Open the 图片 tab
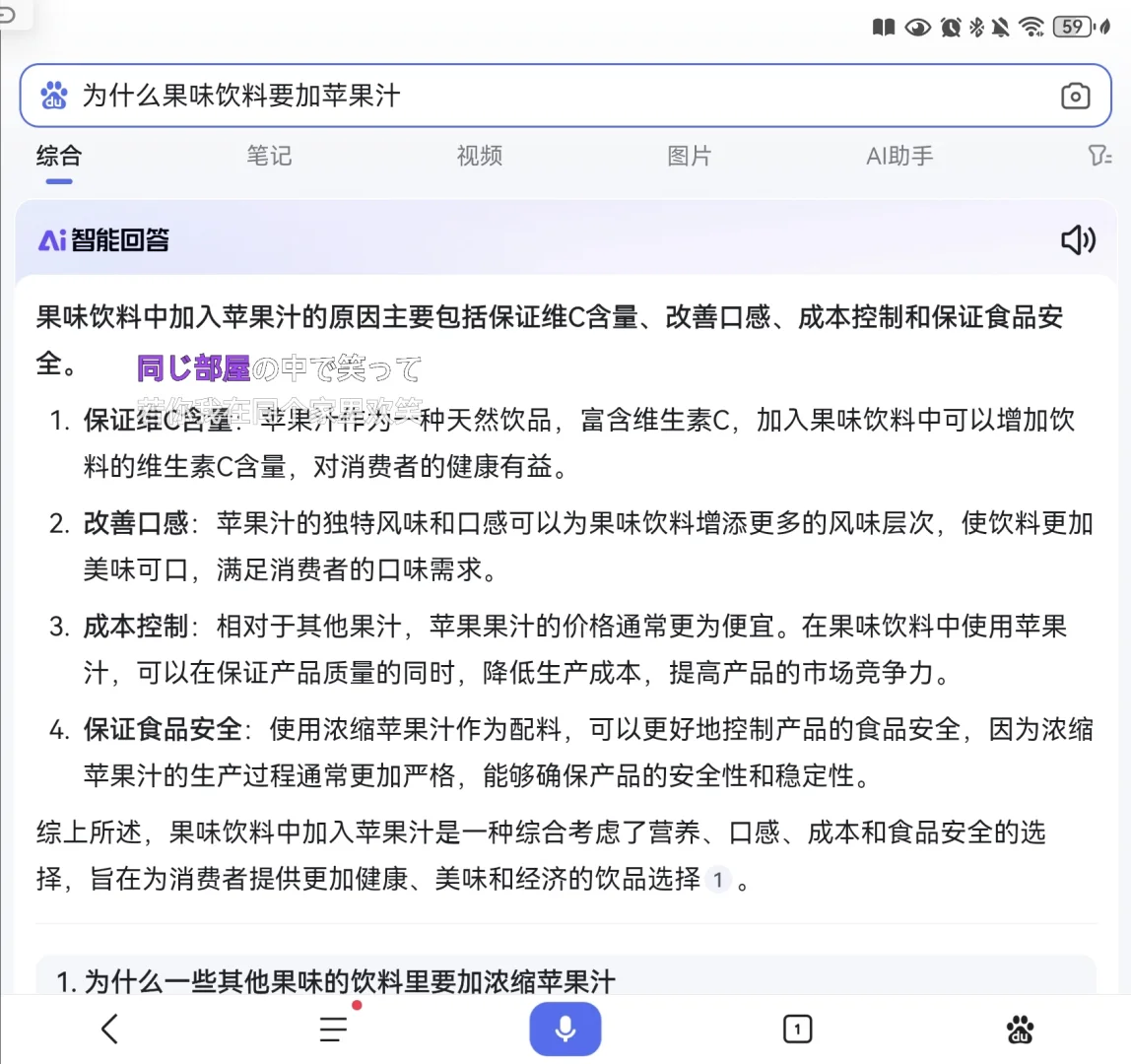Screen dimensions: 1131x1064 coord(689,156)
